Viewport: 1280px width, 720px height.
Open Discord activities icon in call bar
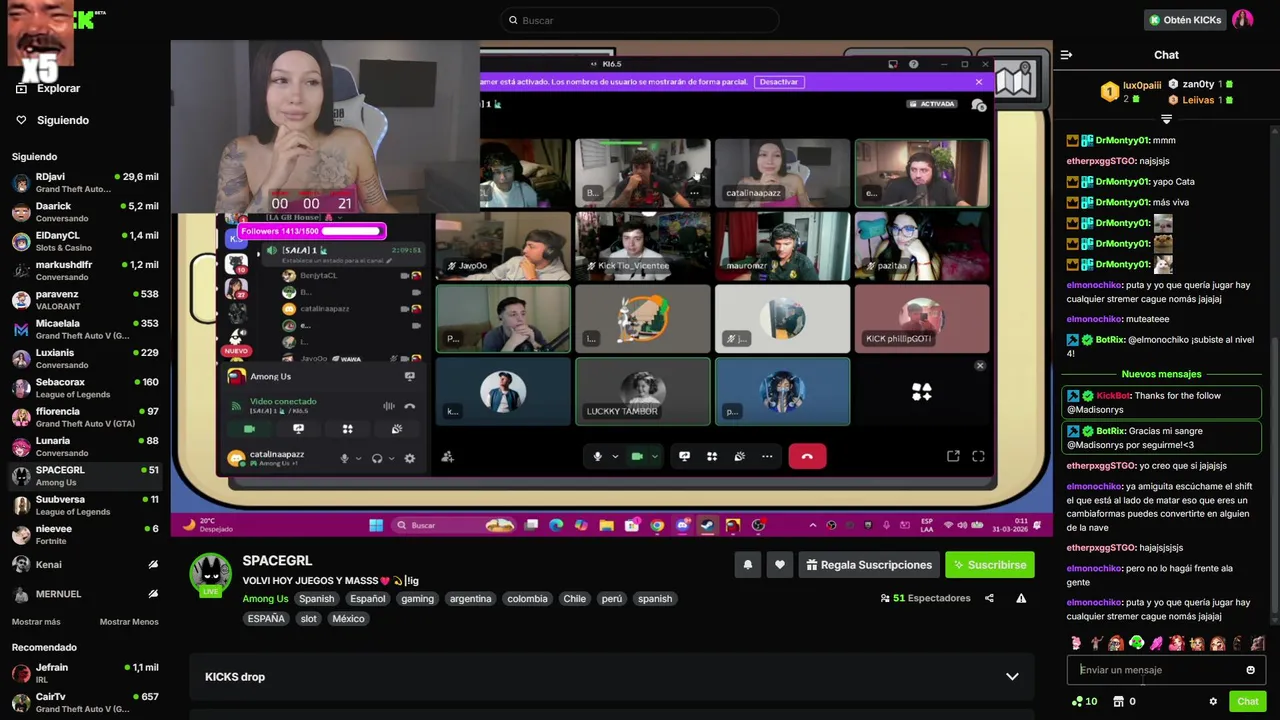pos(712,457)
